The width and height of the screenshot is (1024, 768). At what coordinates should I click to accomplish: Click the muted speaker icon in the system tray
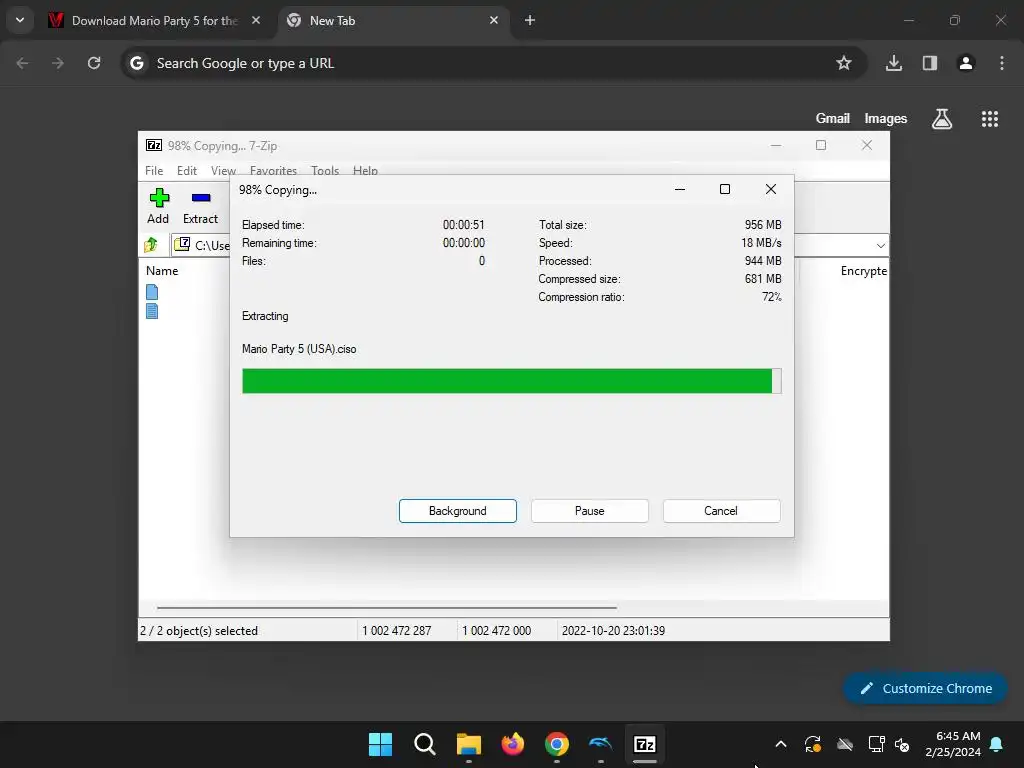[x=902, y=744]
